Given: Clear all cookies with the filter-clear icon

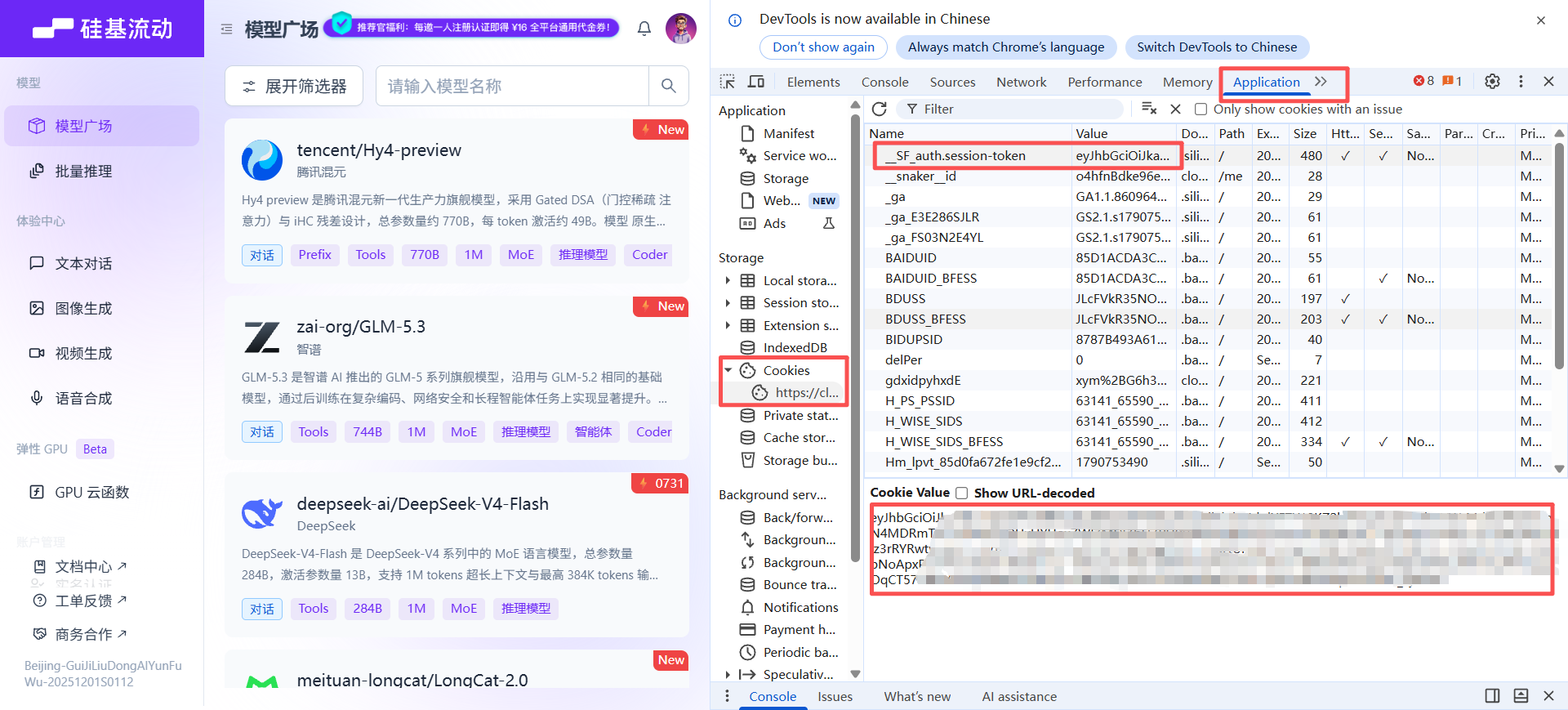Looking at the screenshot, I should pos(1149,109).
